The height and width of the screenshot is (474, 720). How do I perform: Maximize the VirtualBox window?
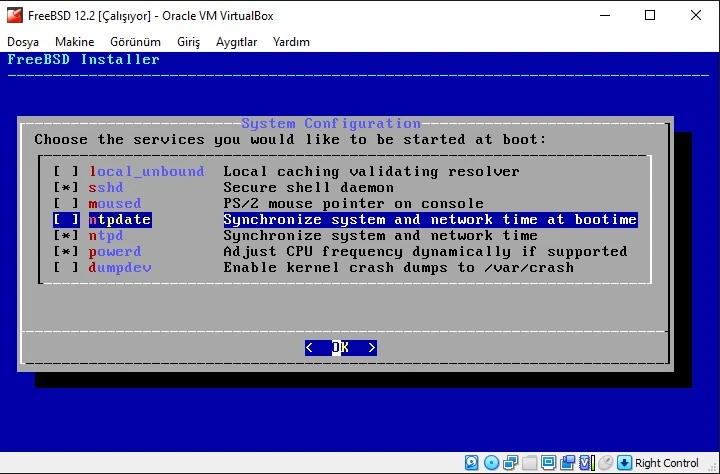pyautogui.click(x=650, y=15)
